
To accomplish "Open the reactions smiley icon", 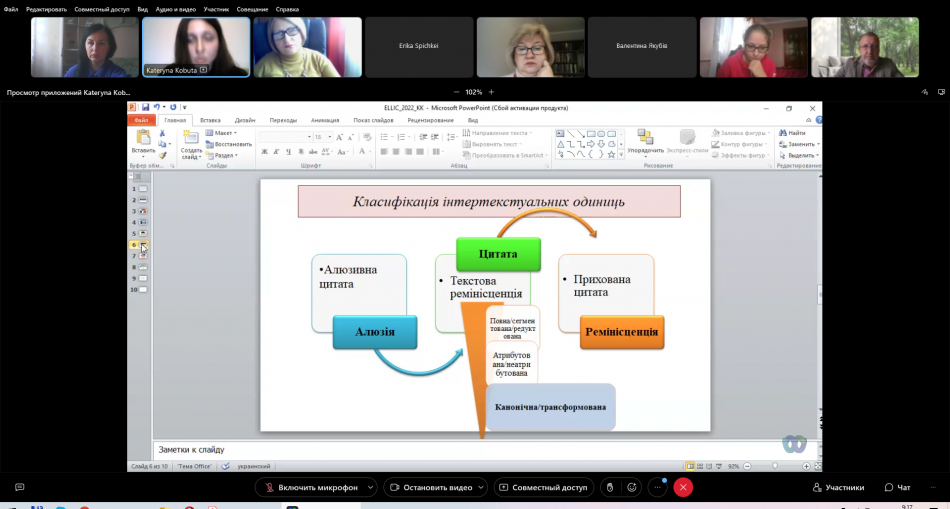I will click(631, 487).
